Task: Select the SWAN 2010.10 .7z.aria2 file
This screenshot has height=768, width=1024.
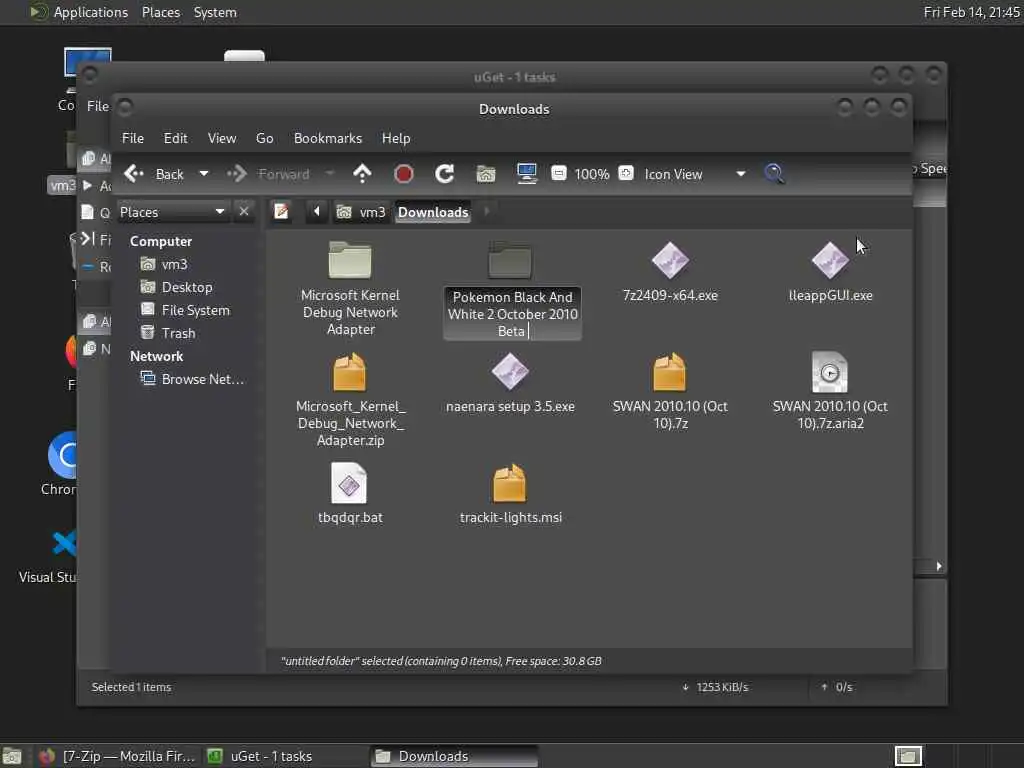Action: point(830,372)
